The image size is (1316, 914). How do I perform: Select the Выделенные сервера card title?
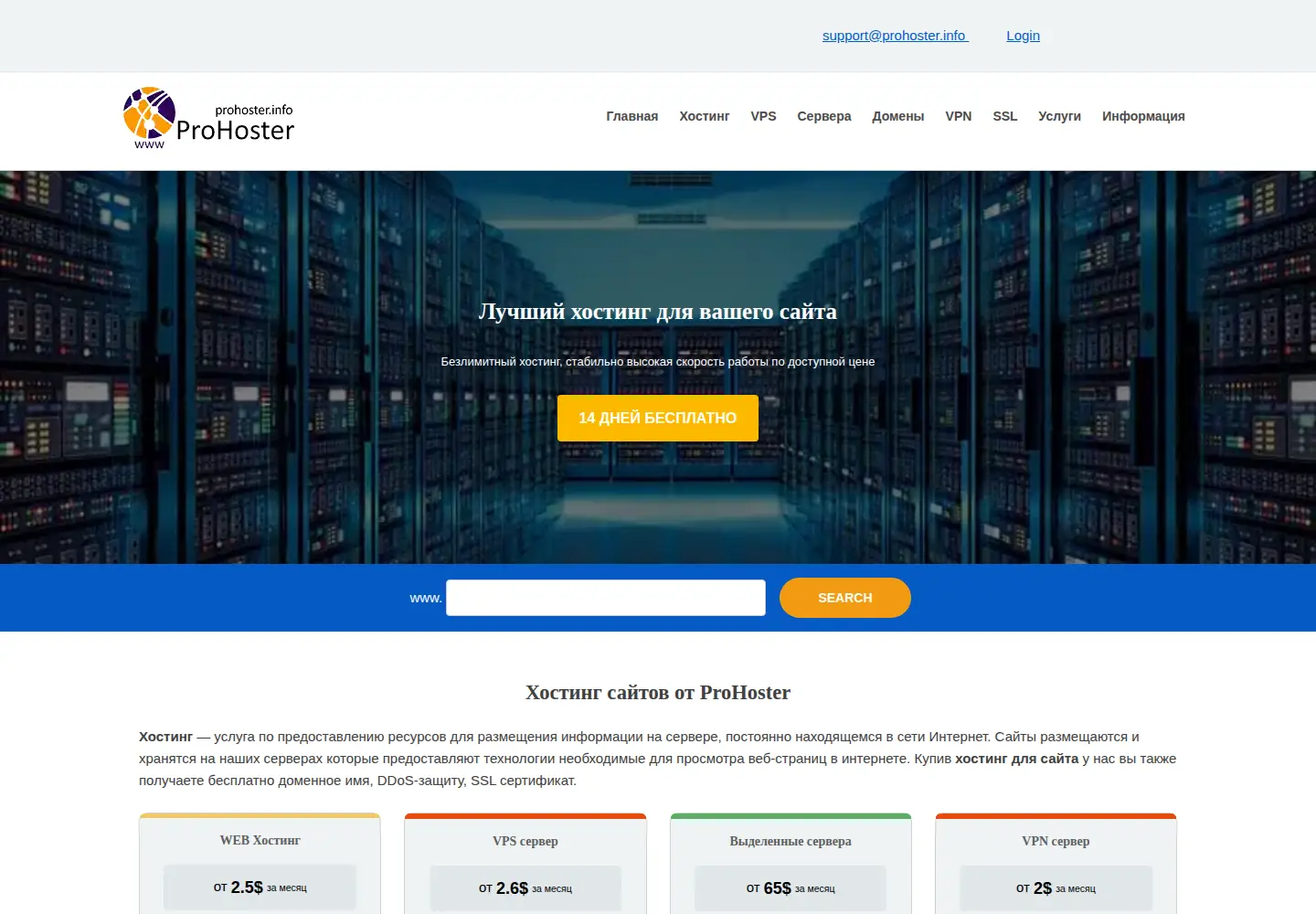point(791,841)
